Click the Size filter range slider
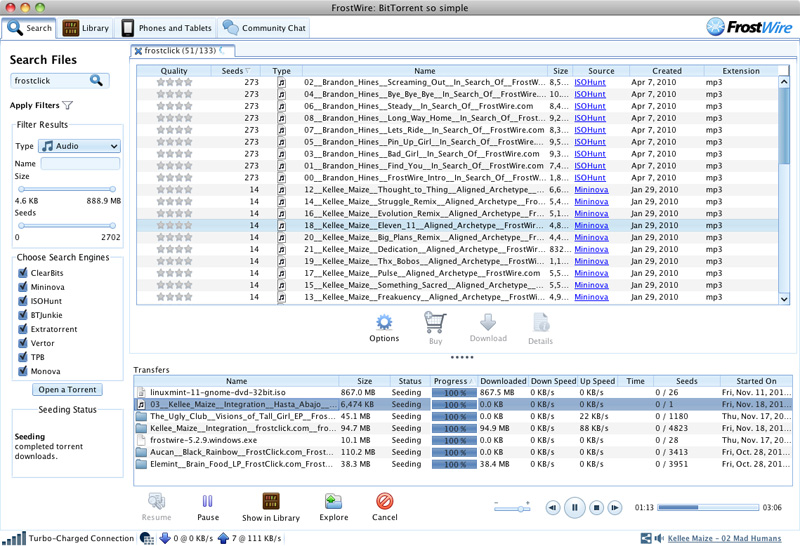The width and height of the screenshot is (800, 546). click(x=67, y=189)
